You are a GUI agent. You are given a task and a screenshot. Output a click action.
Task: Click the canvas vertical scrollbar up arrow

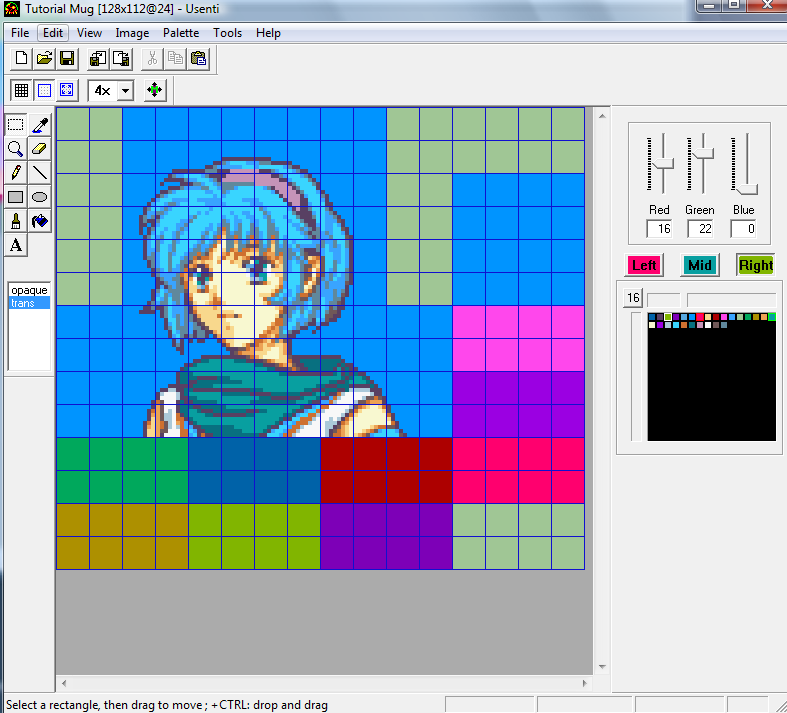point(602,116)
